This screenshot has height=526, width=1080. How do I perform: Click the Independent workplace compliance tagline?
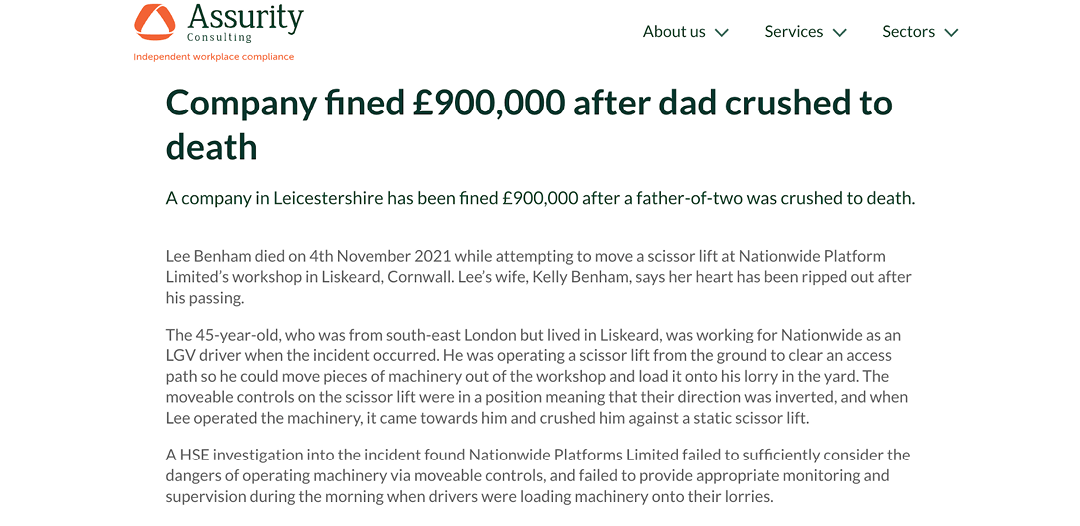[214, 57]
